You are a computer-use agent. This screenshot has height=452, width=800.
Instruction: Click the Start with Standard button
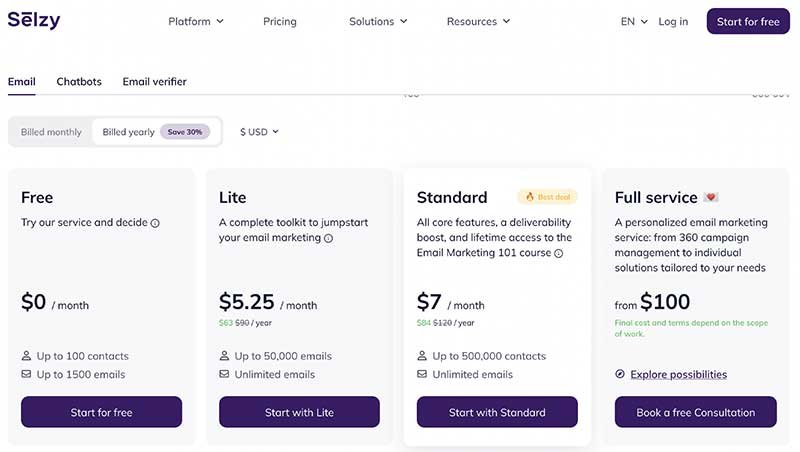coord(497,412)
